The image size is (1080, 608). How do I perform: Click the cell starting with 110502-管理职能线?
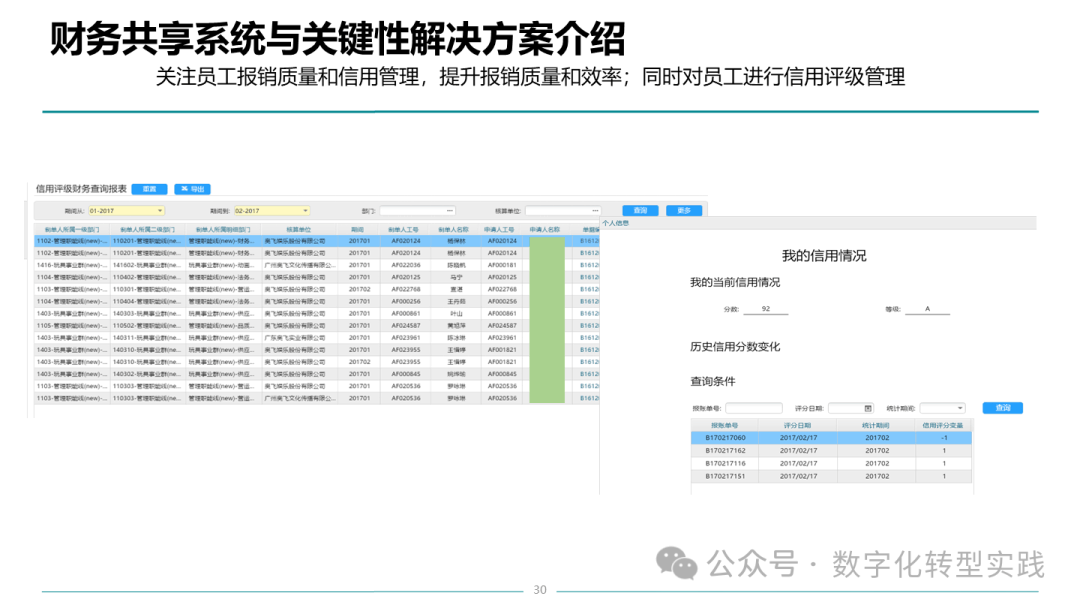pos(148,326)
